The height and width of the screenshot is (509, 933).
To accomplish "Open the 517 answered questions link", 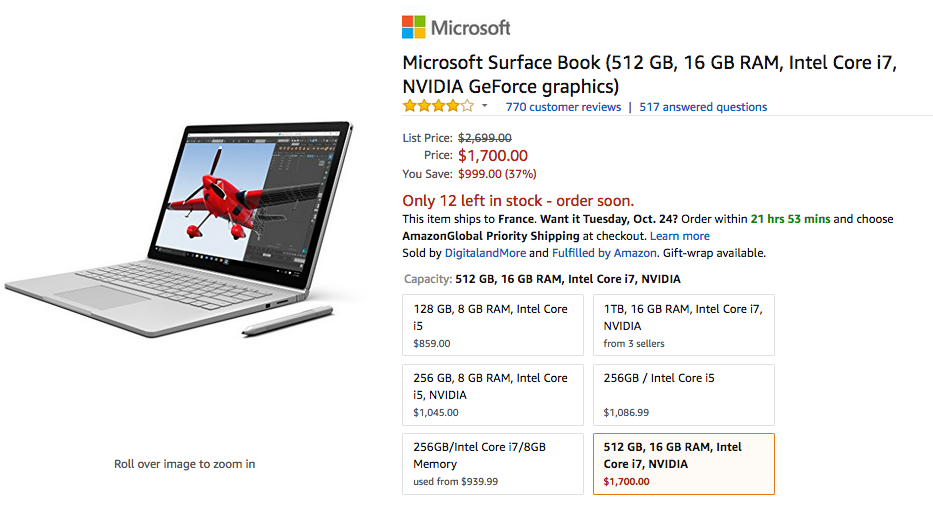I will pos(703,107).
